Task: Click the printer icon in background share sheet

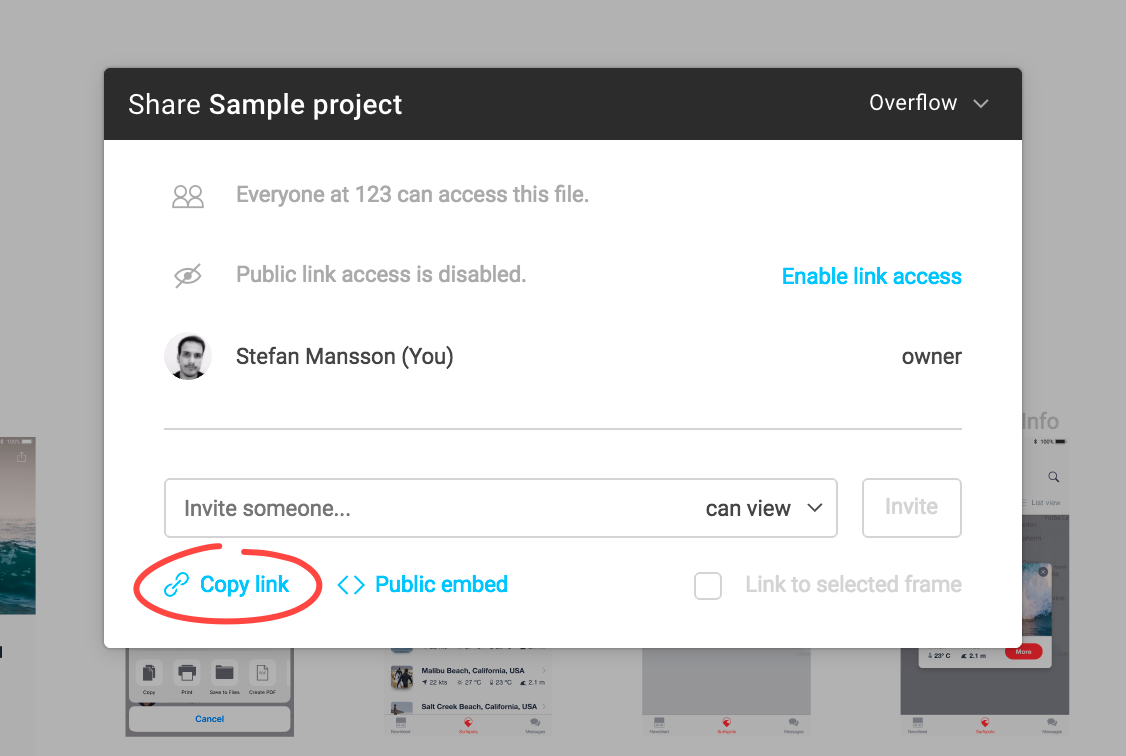Action: point(186,671)
